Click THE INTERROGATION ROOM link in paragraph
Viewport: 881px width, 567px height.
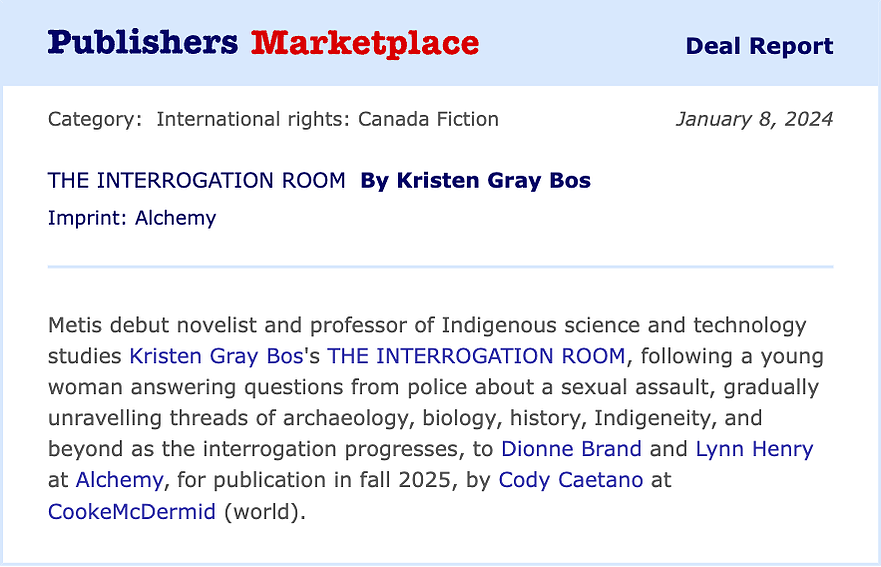click(476, 356)
